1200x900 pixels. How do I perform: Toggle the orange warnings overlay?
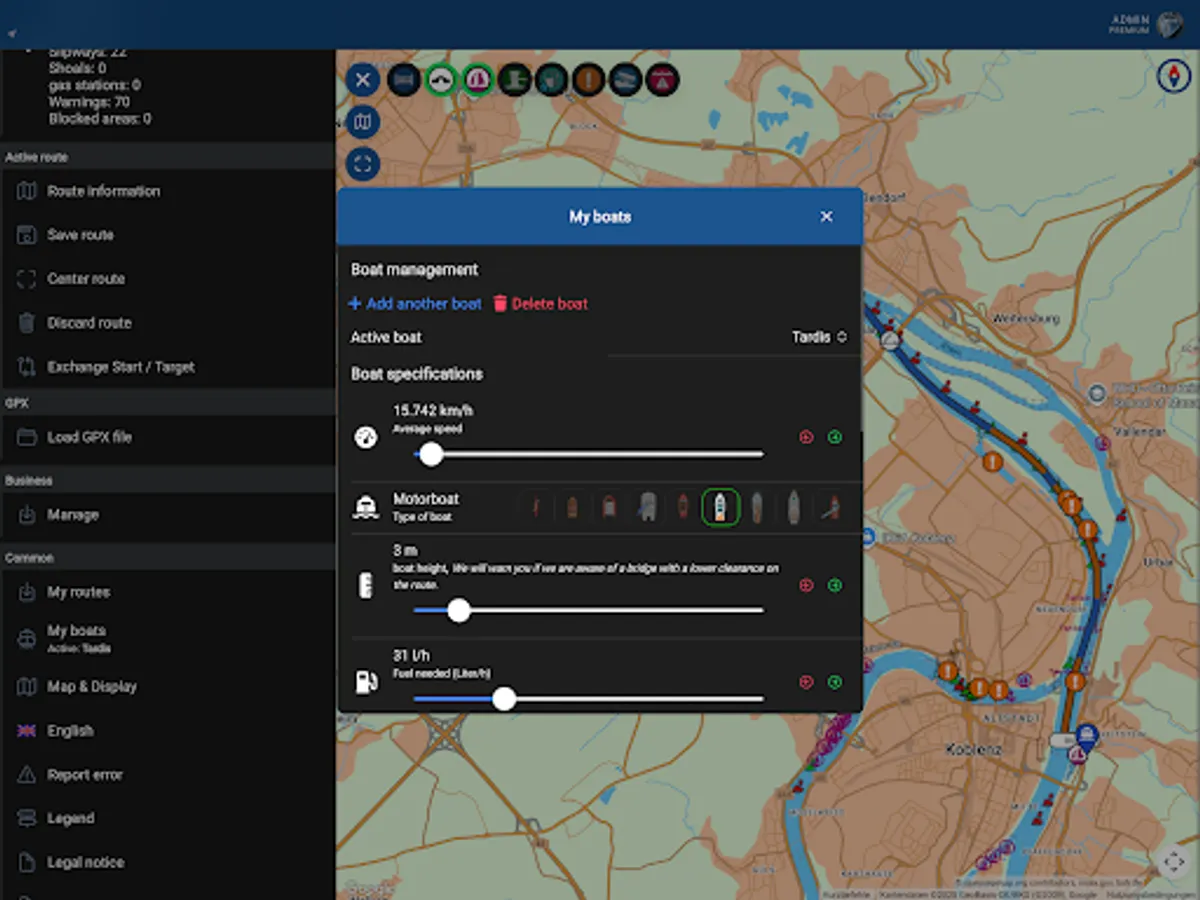(588, 80)
